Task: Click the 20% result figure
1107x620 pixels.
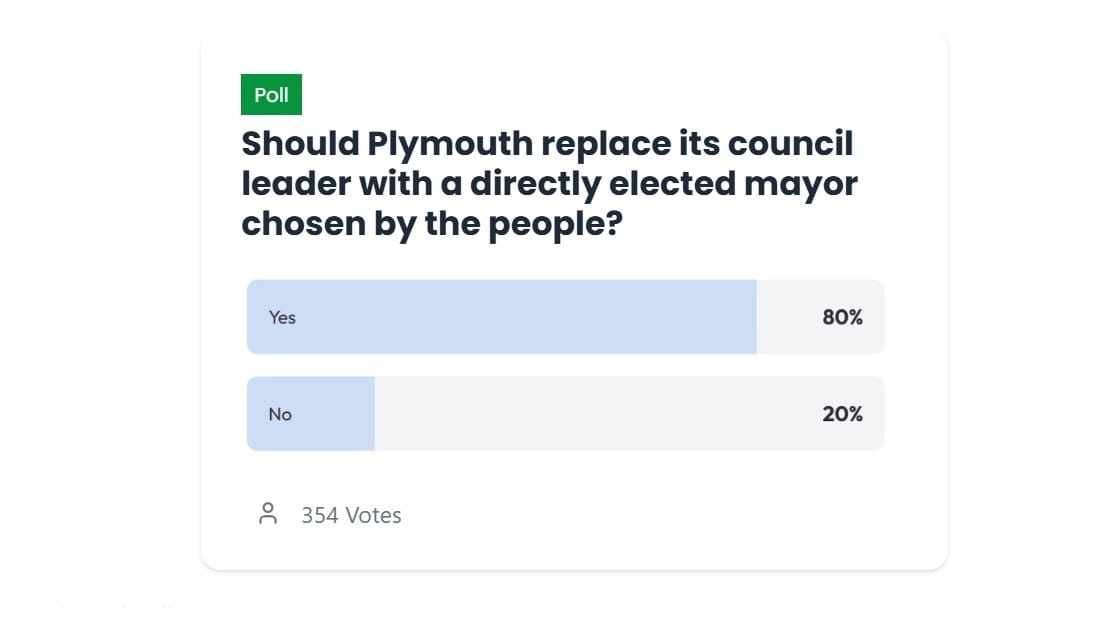Action: [x=842, y=414]
